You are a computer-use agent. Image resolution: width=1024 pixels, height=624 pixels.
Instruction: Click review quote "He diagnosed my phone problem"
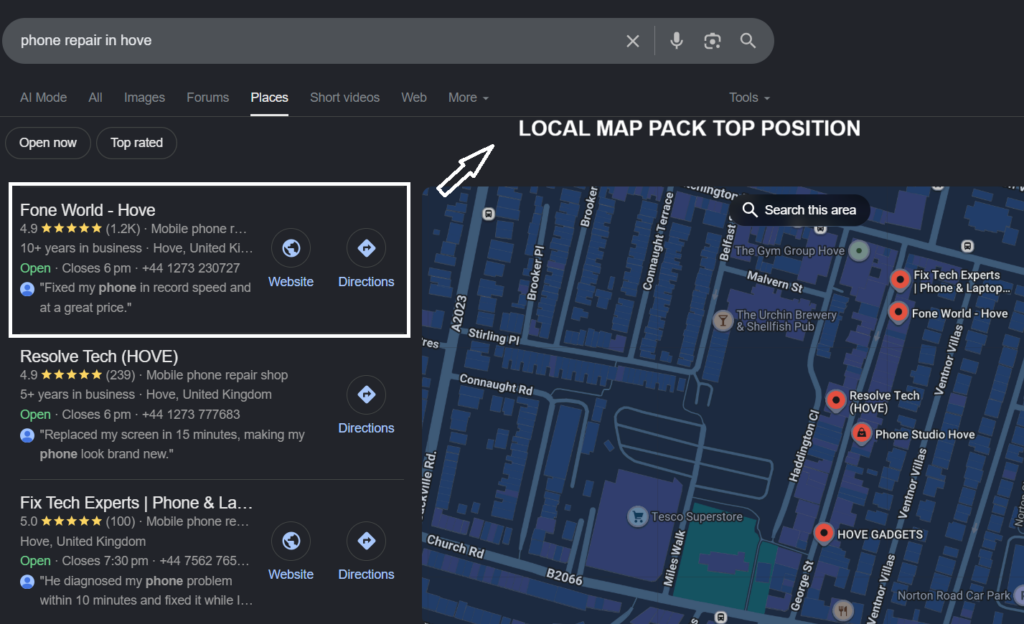click(x=146, y=590)
